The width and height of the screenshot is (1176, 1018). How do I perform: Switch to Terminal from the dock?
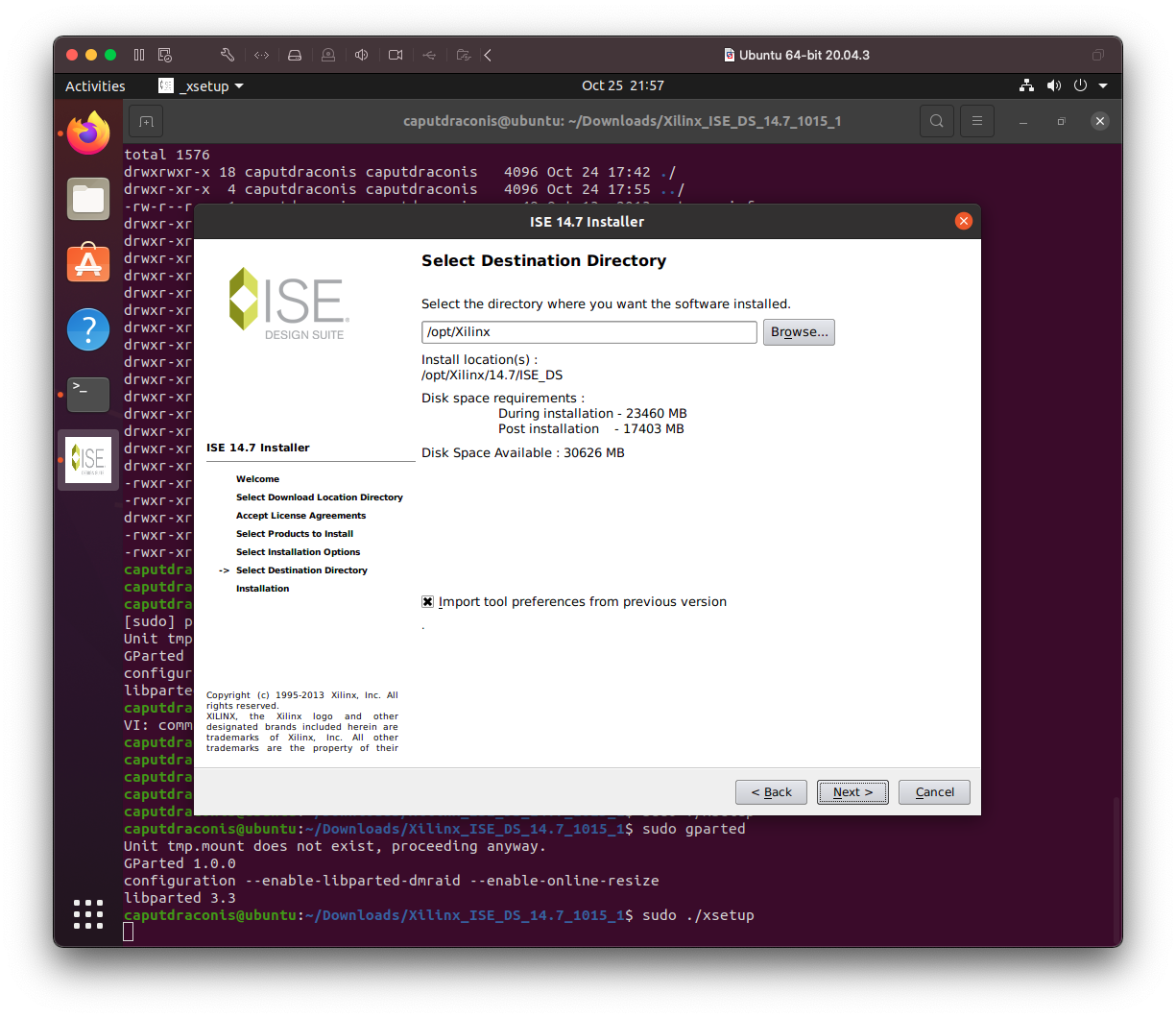88,394
